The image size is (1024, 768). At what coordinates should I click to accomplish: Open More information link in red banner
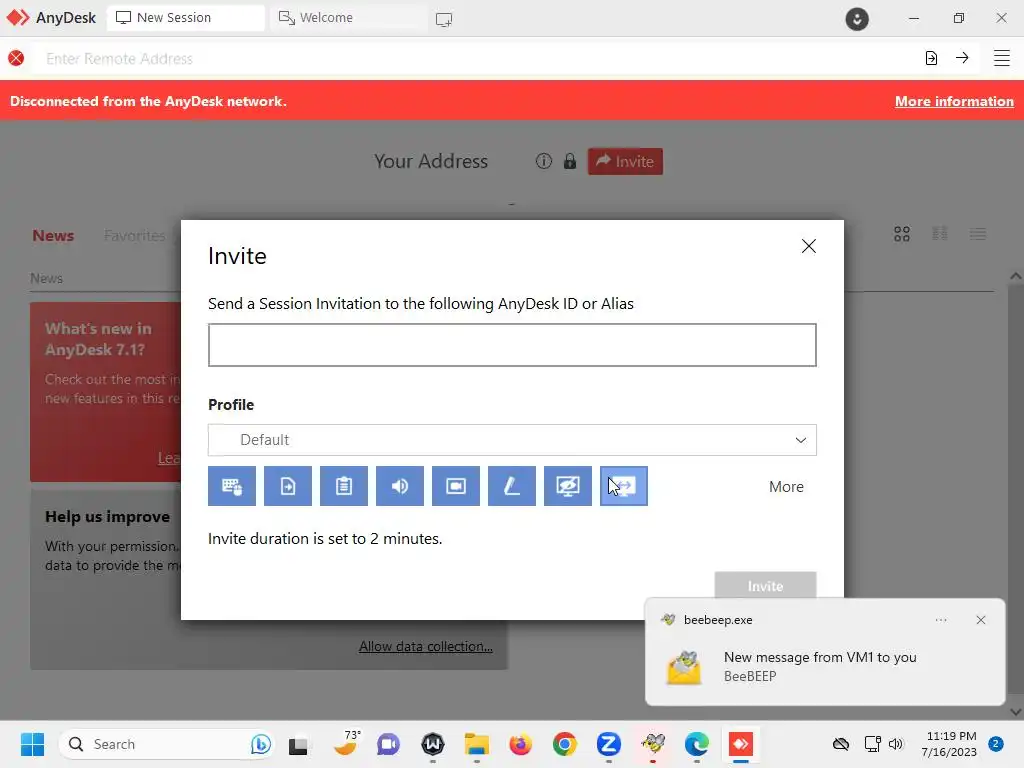[954, 101]
